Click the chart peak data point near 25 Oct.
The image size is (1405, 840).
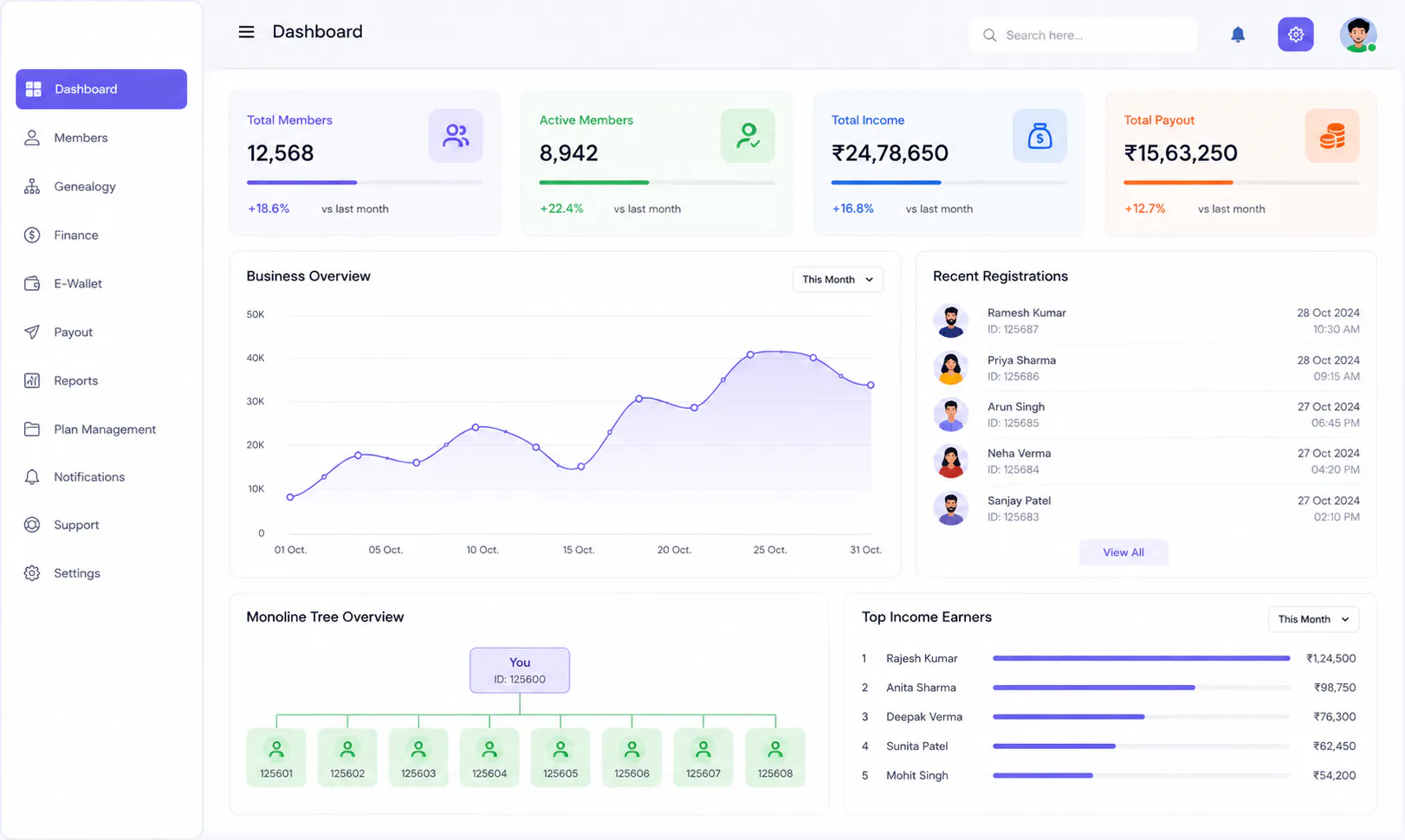[750, 354]
